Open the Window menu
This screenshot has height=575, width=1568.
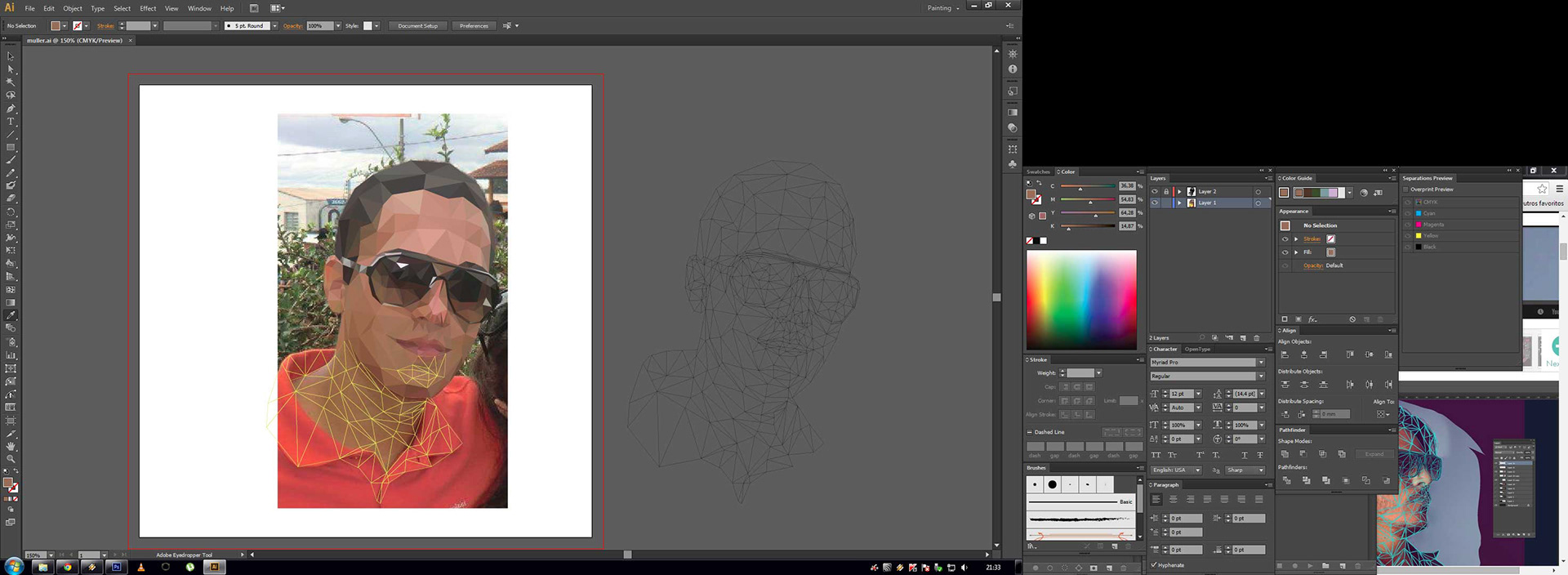pos(199,8)
